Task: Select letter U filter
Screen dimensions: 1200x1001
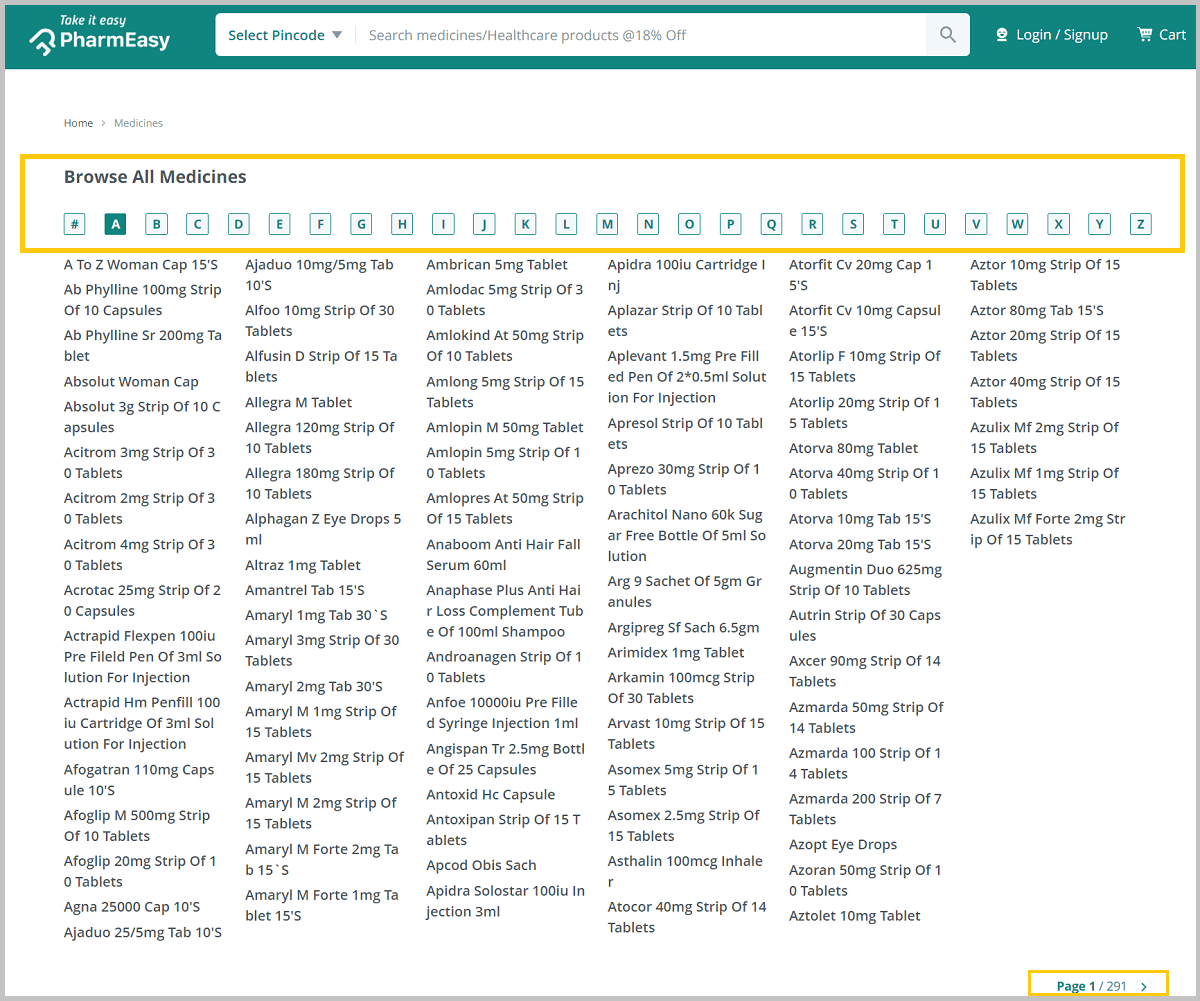Action: (935, 224)
